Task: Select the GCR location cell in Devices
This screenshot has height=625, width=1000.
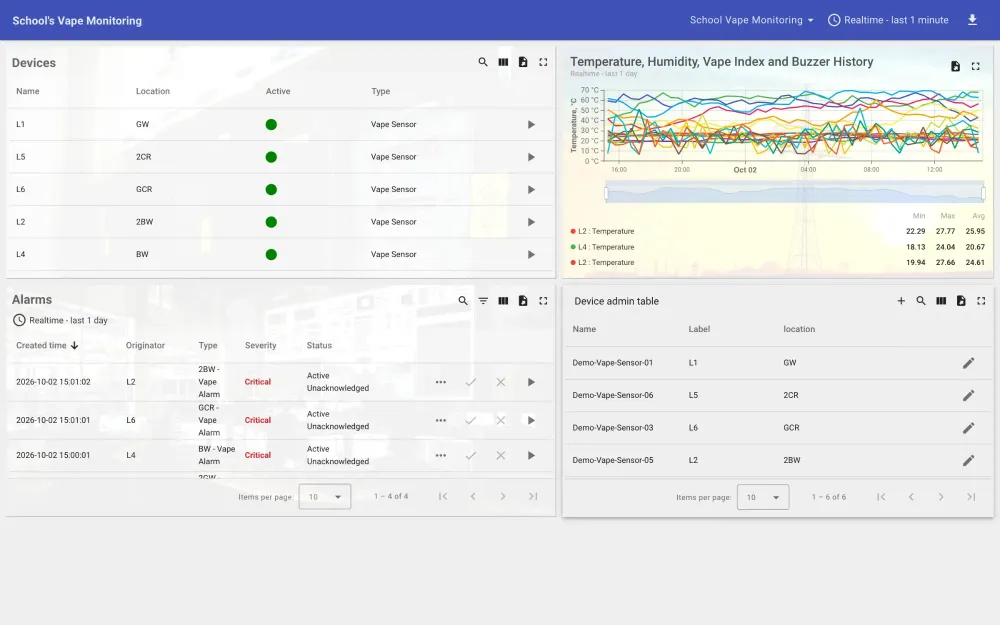Action: tap(144, 189)
